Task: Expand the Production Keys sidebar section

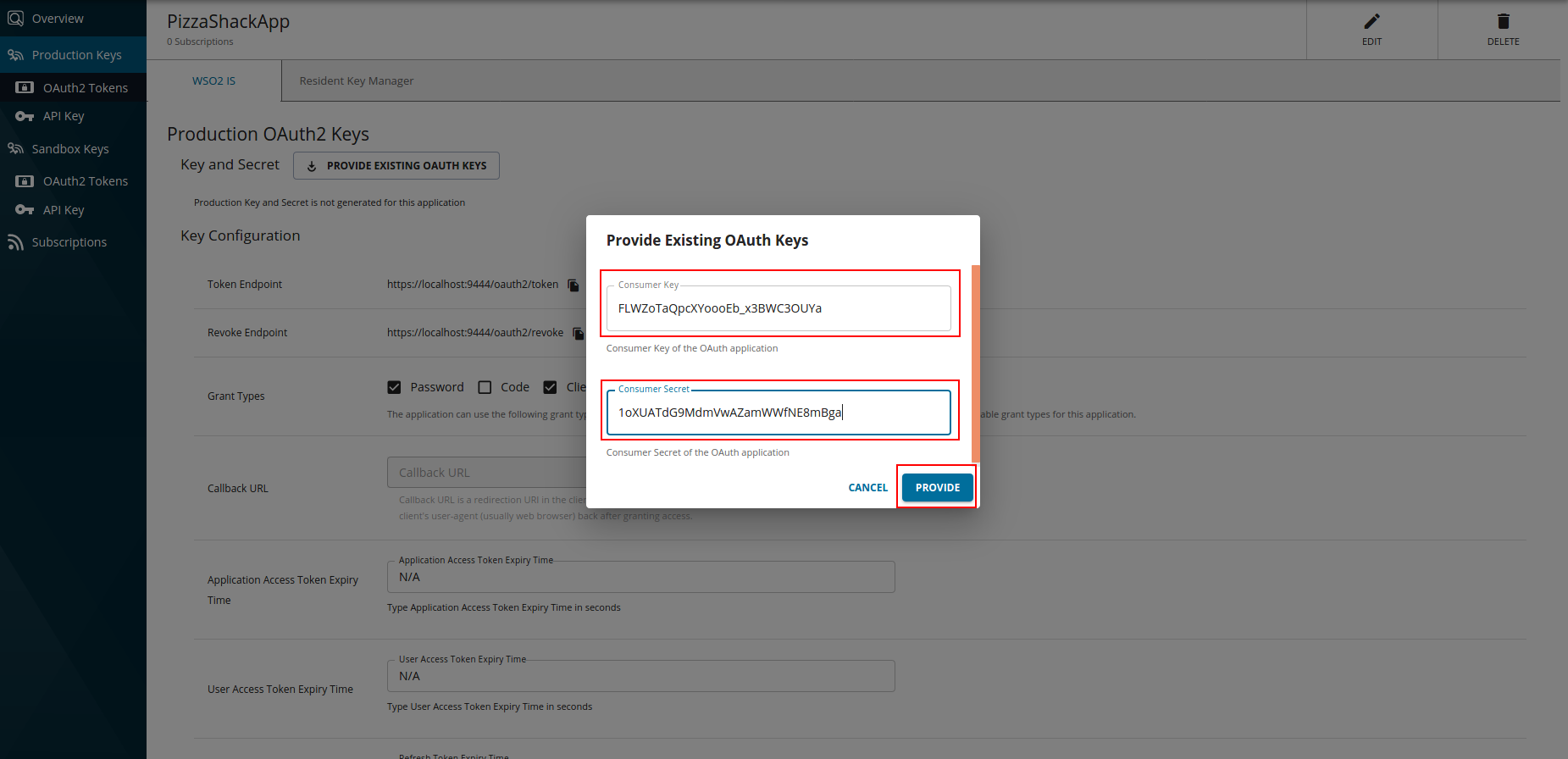Action: point(75,55)
